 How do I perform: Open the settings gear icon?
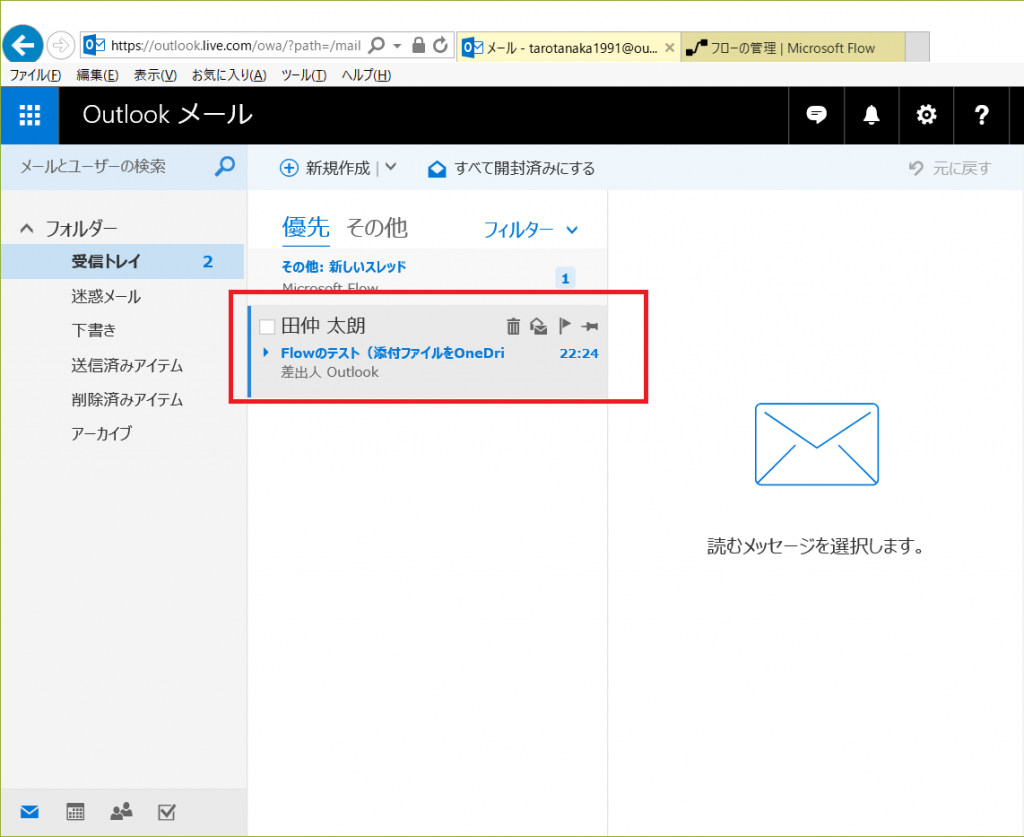(x=926, y=115)
